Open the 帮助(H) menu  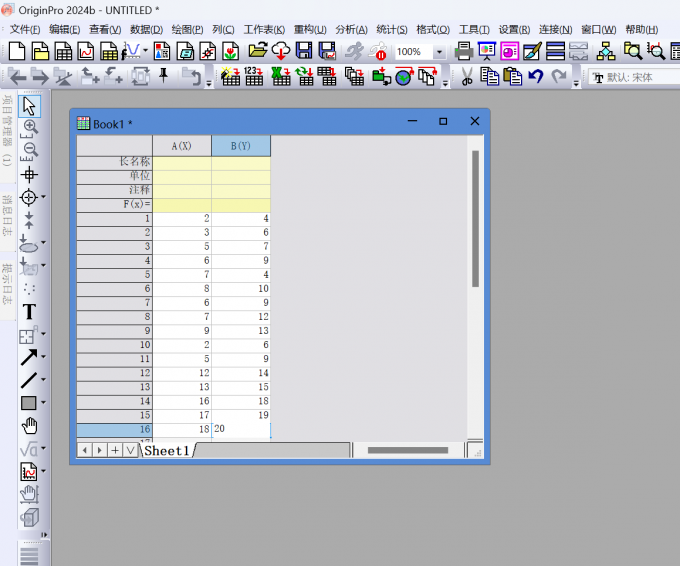pyautogui.click(x=642, y=29)
